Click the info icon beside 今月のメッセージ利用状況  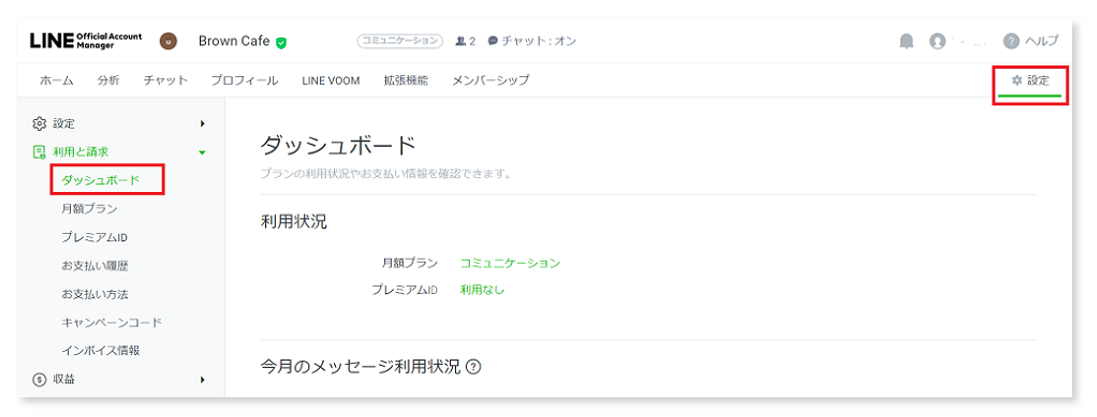[x=474, y=367]
